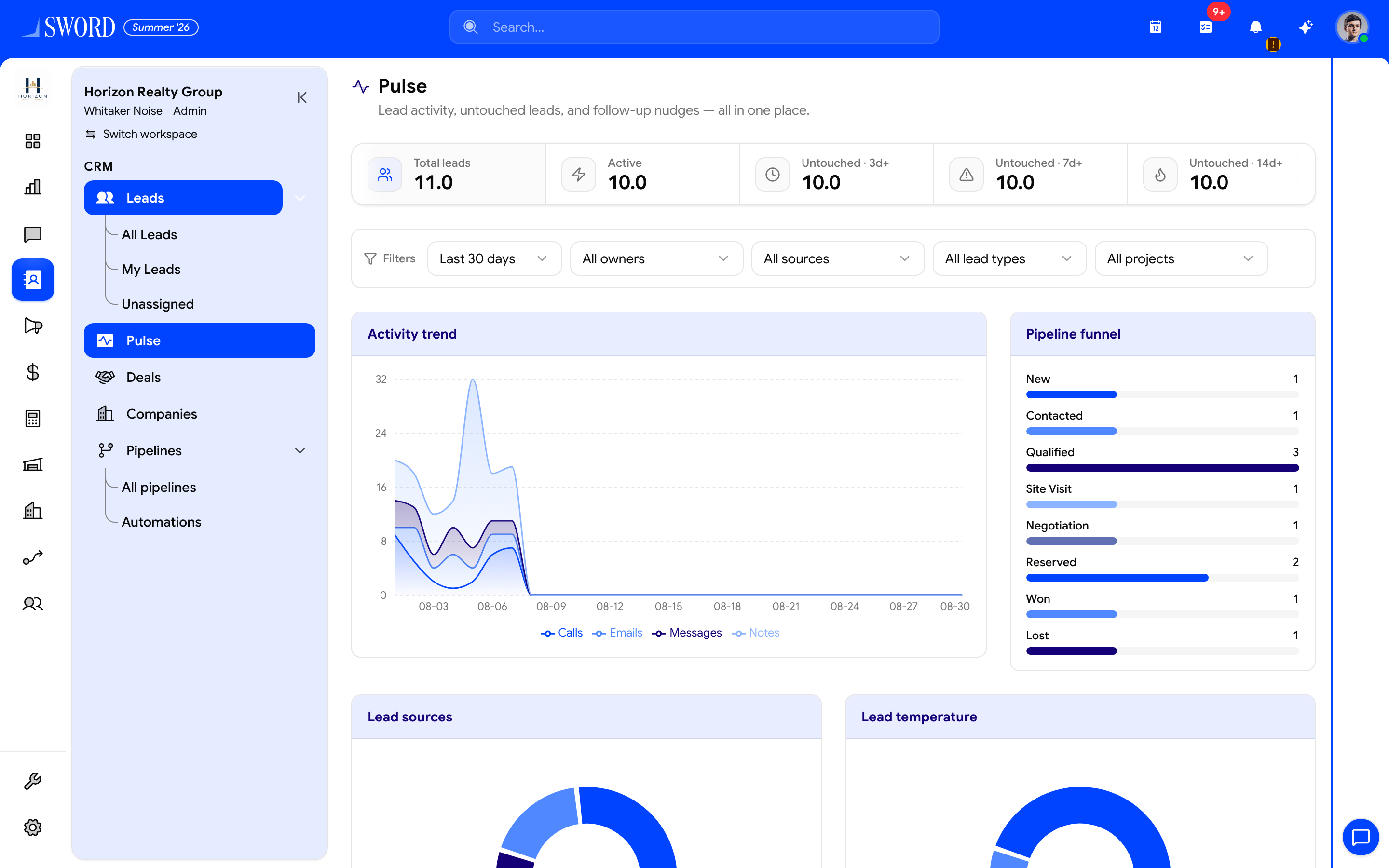Select Pulse menu item
The height and width of the screenshot is (868, 1389).
coord(200,340)
